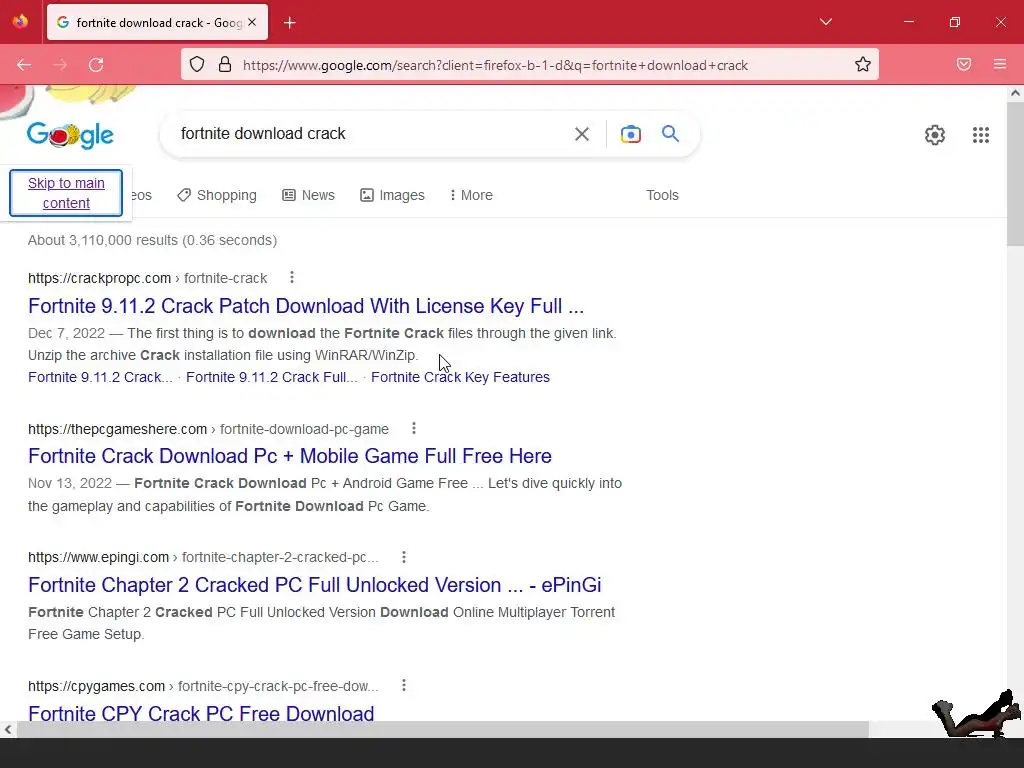This screenshot has height=768, width=1024.
Task: Open Fortnite CPY Crack PC Free Download
Action: (201, 712)
